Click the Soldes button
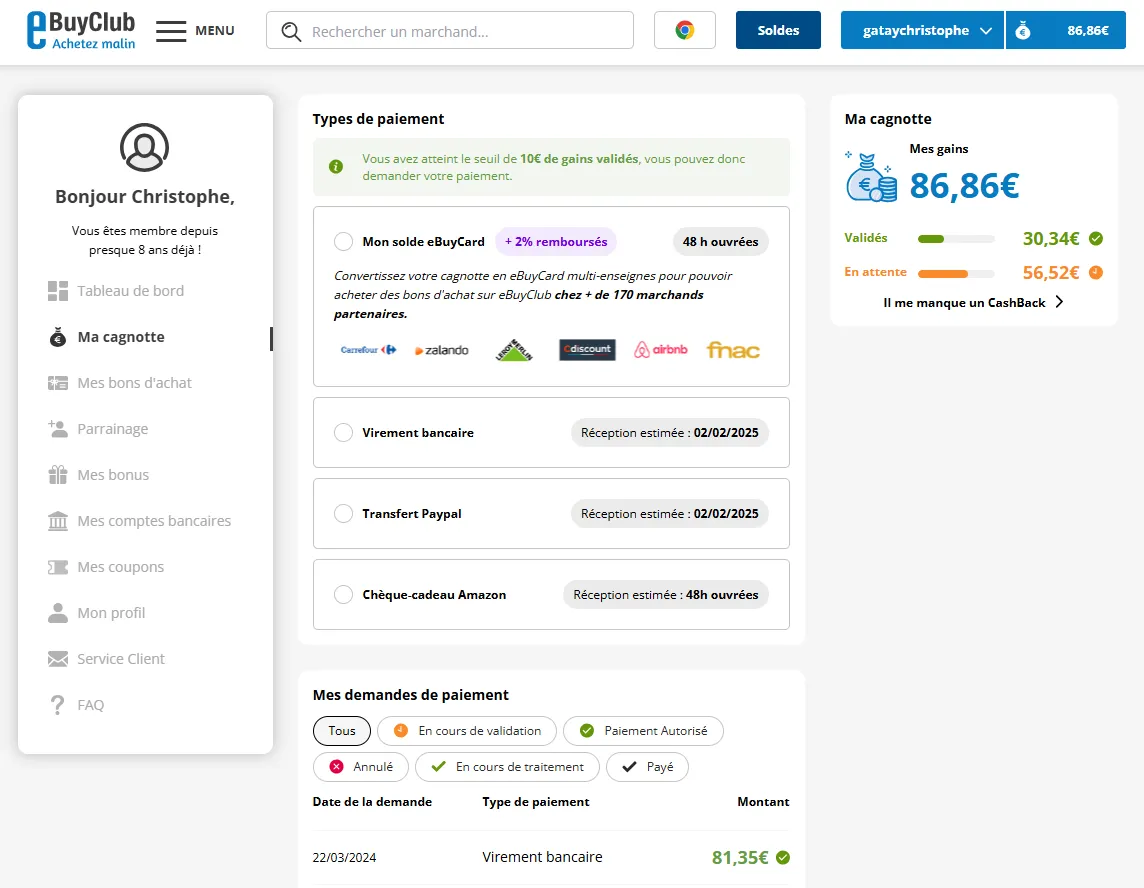 pos(778,31)
